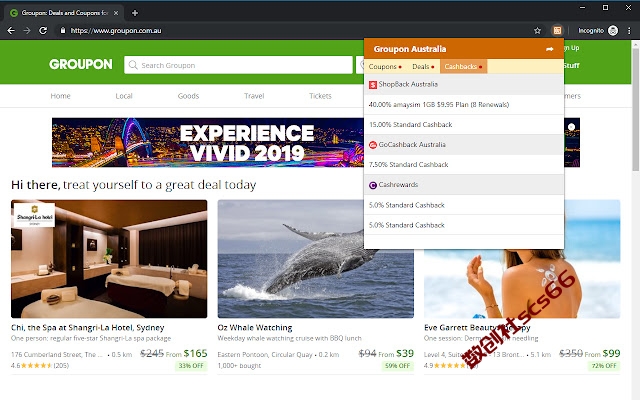Switch to the Deals tab in popup
The height and width of the screenshot is (400, 640).
[423, 67]
